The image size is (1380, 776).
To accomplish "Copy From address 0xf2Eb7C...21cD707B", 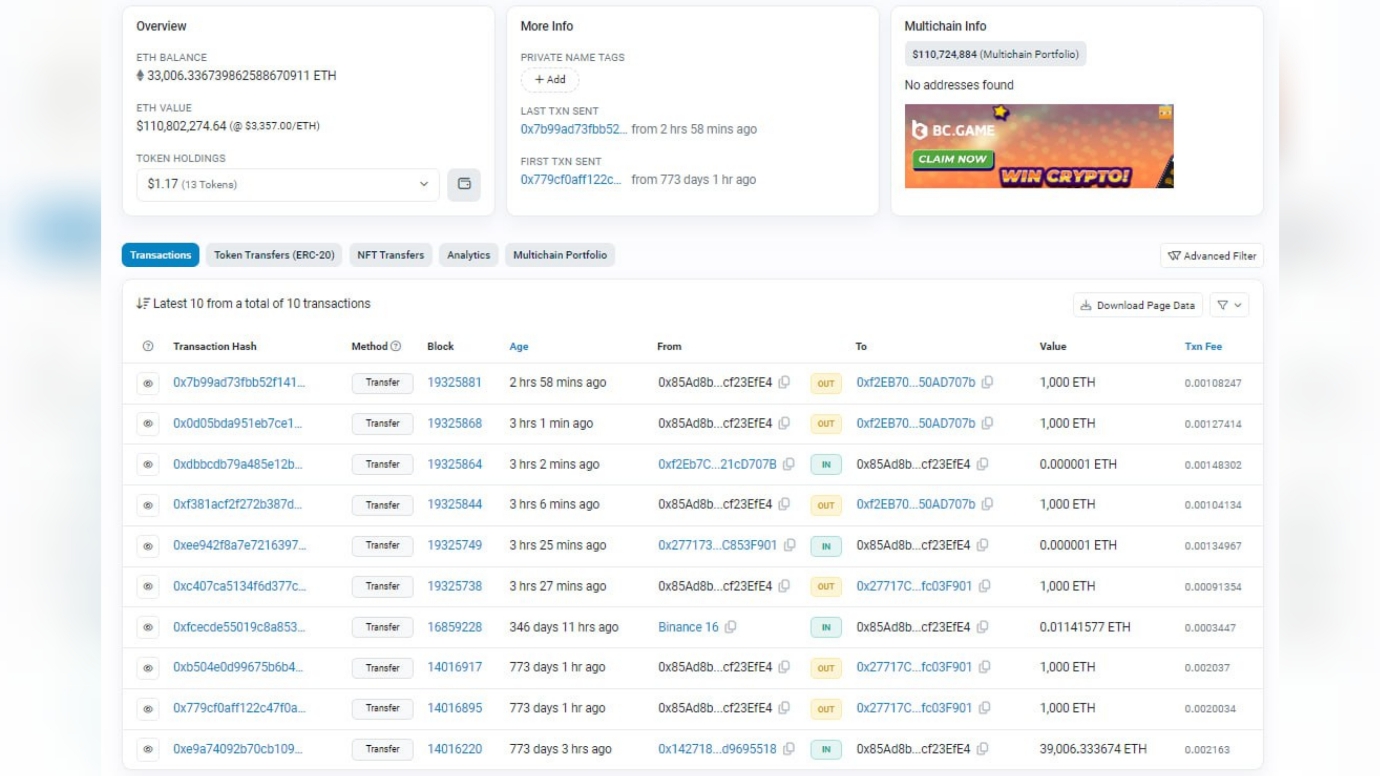I will click(x=789, y=464).
